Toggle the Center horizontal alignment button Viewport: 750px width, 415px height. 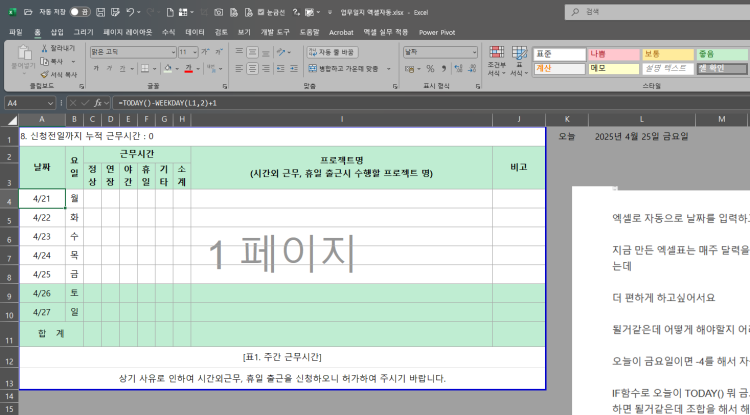[x=253, y=69]
